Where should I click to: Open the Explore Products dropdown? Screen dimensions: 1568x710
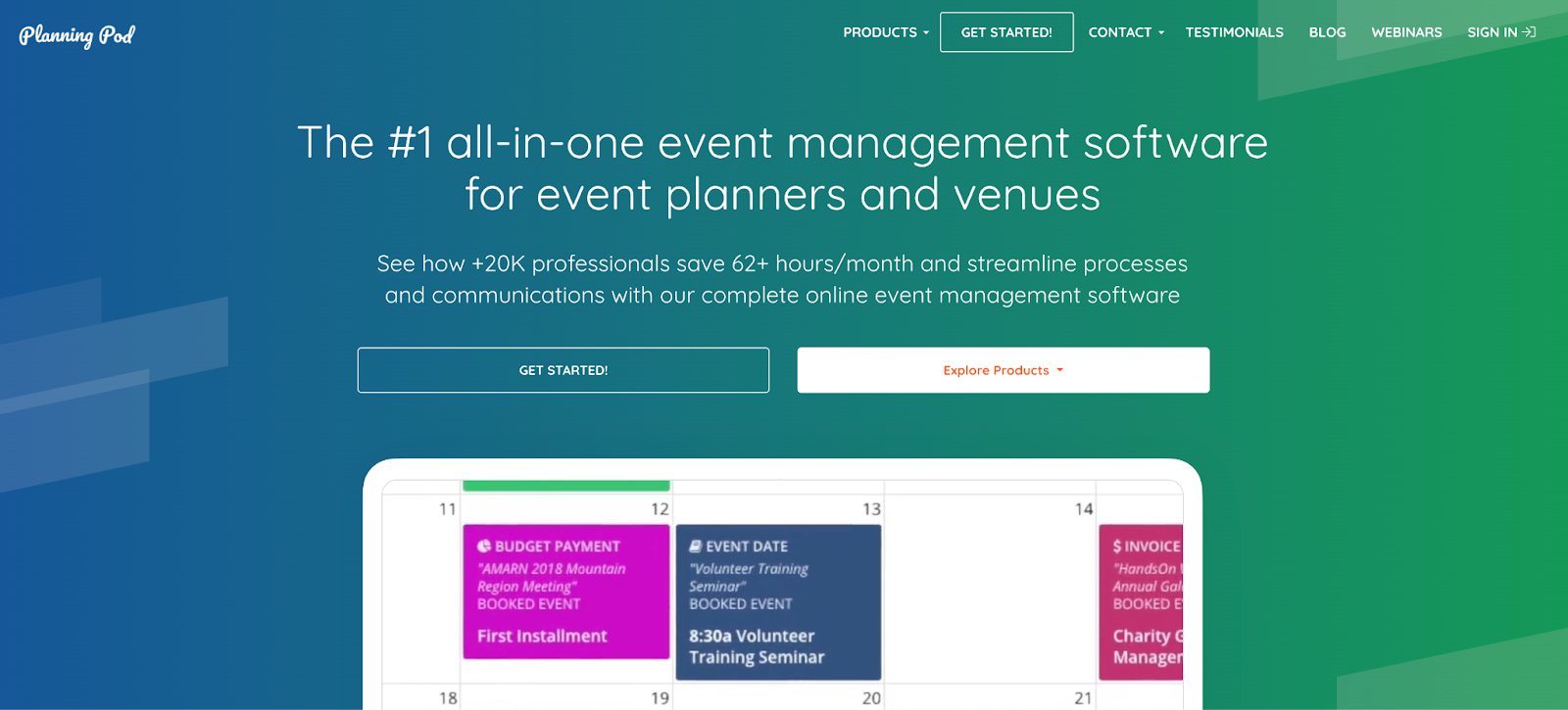point(1004,370)
